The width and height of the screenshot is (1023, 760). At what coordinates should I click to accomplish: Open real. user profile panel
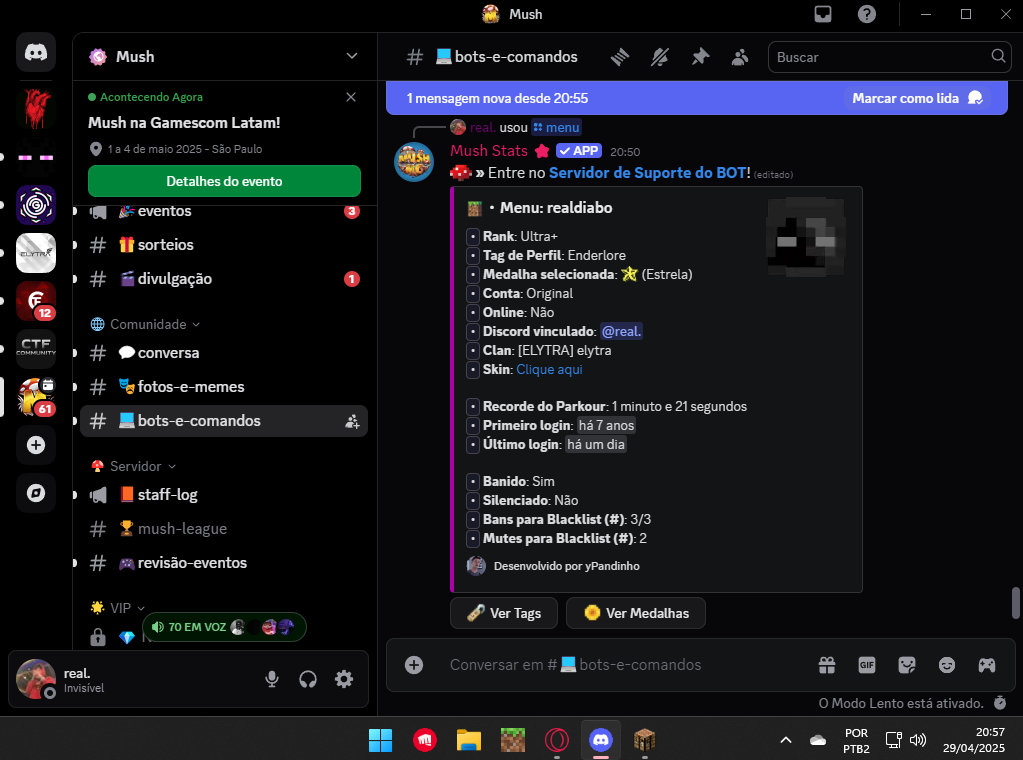84,679
